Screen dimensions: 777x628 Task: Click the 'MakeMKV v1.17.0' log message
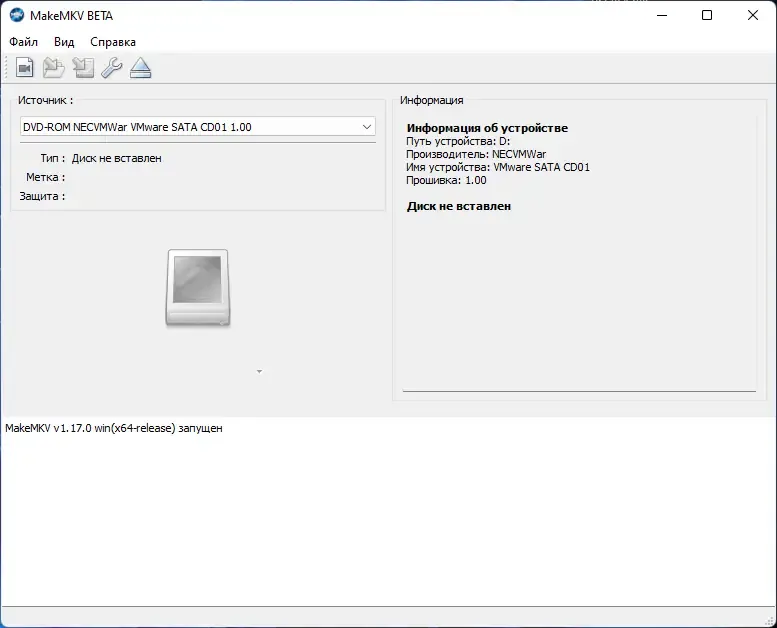click(113, 428)
